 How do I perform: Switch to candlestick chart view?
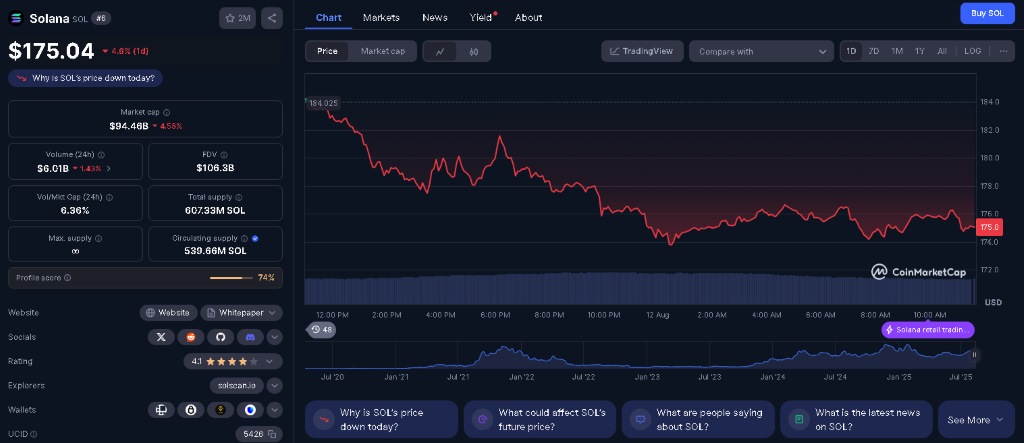(473, 51)
